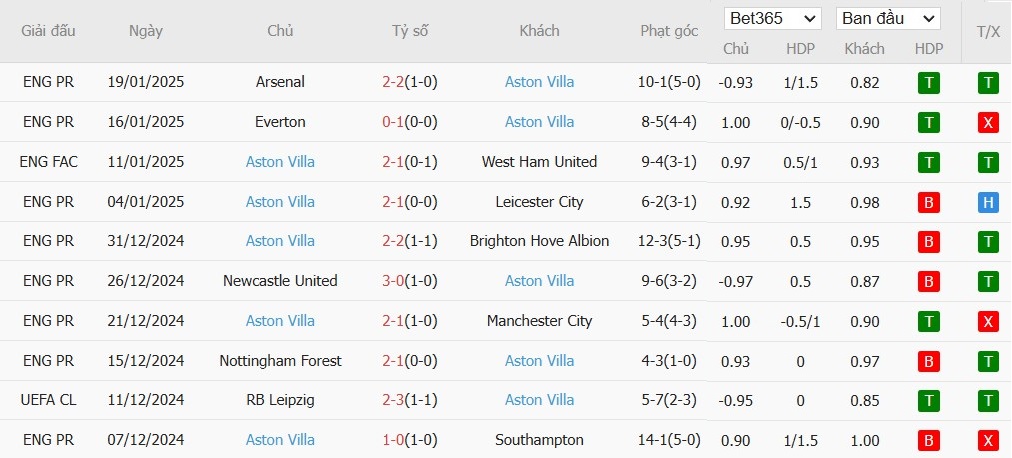Select the Phạt góc column header
Image resolution: width=1012 pixels, height=458 pixels.
tap(669, 31)
